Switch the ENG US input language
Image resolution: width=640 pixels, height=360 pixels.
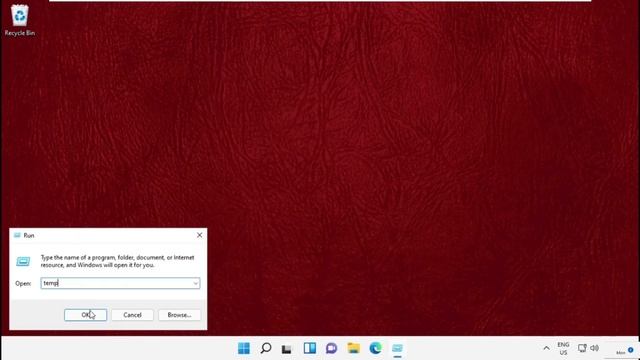(x=563, y=349)
